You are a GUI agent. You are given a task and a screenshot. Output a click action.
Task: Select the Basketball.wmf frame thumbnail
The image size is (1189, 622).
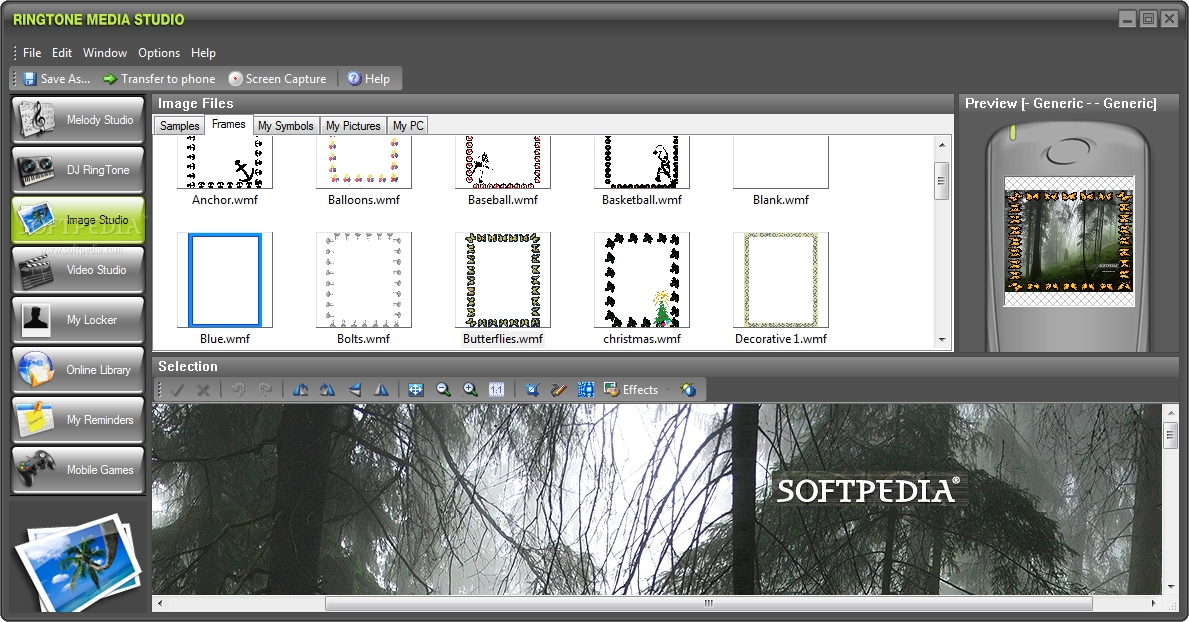tap(642, 162)
